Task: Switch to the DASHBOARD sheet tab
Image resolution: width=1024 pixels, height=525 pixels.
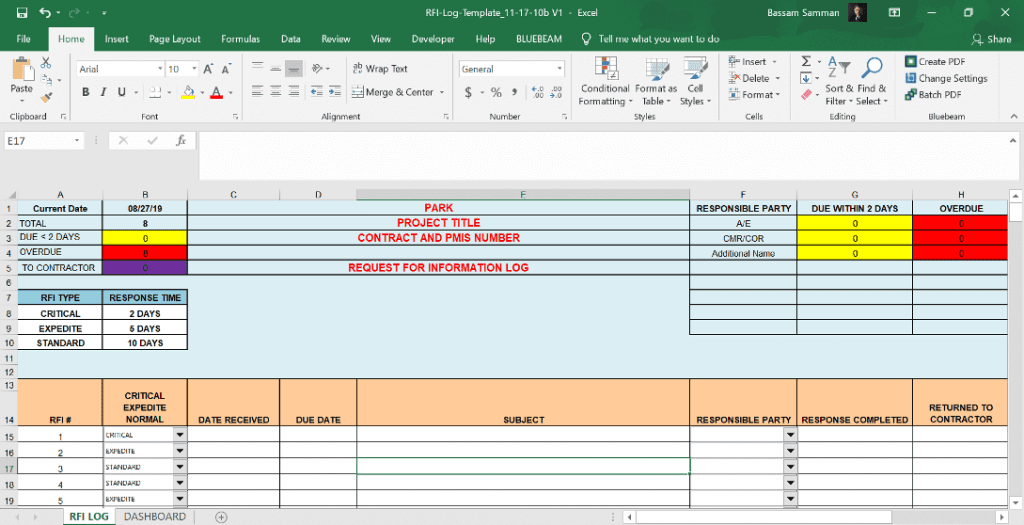Action: tap(155, 517)
